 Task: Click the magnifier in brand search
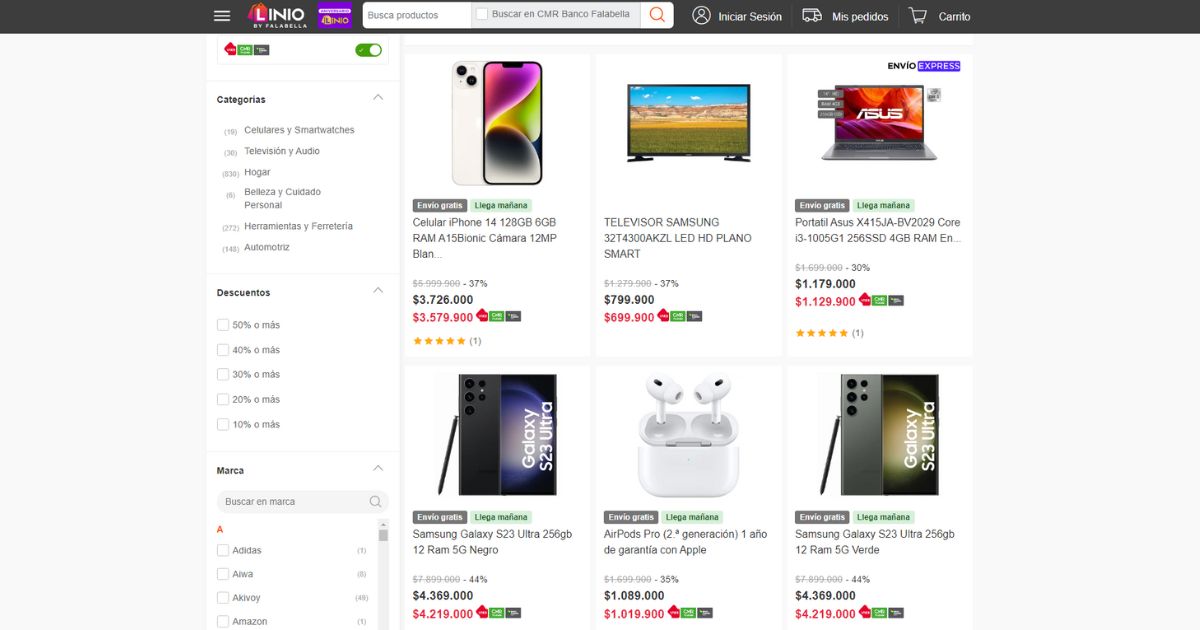point(375,502)
